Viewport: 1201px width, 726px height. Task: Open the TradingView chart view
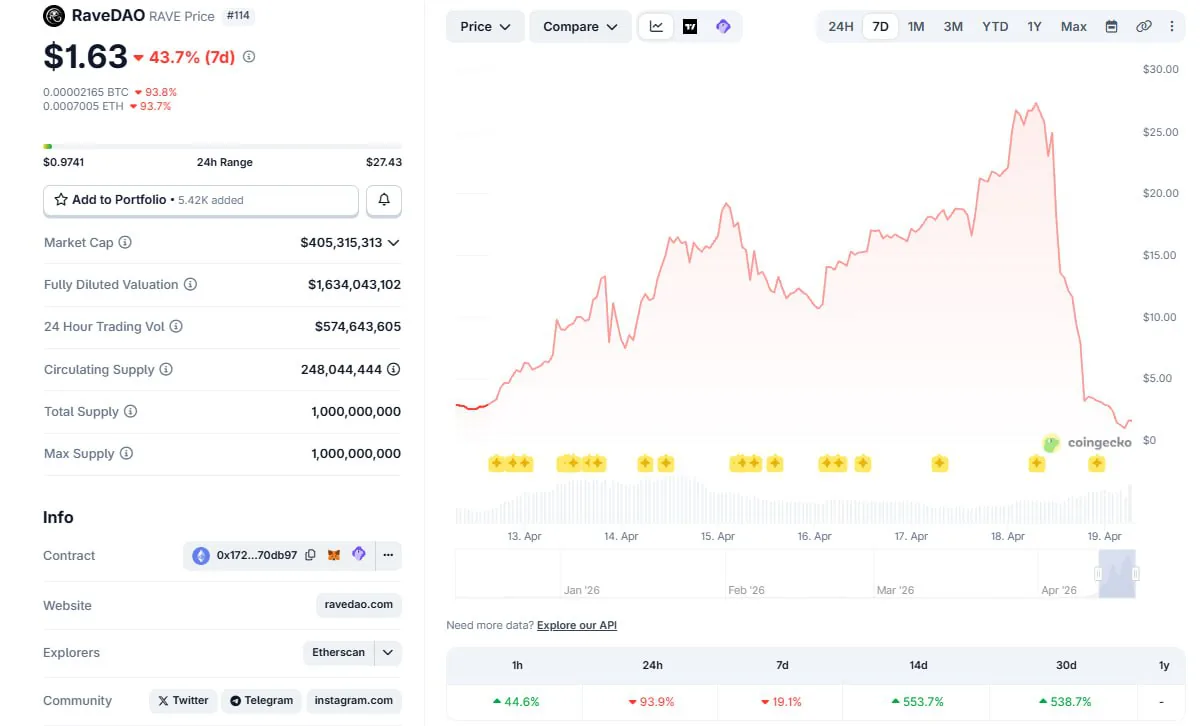pos(689,25)
